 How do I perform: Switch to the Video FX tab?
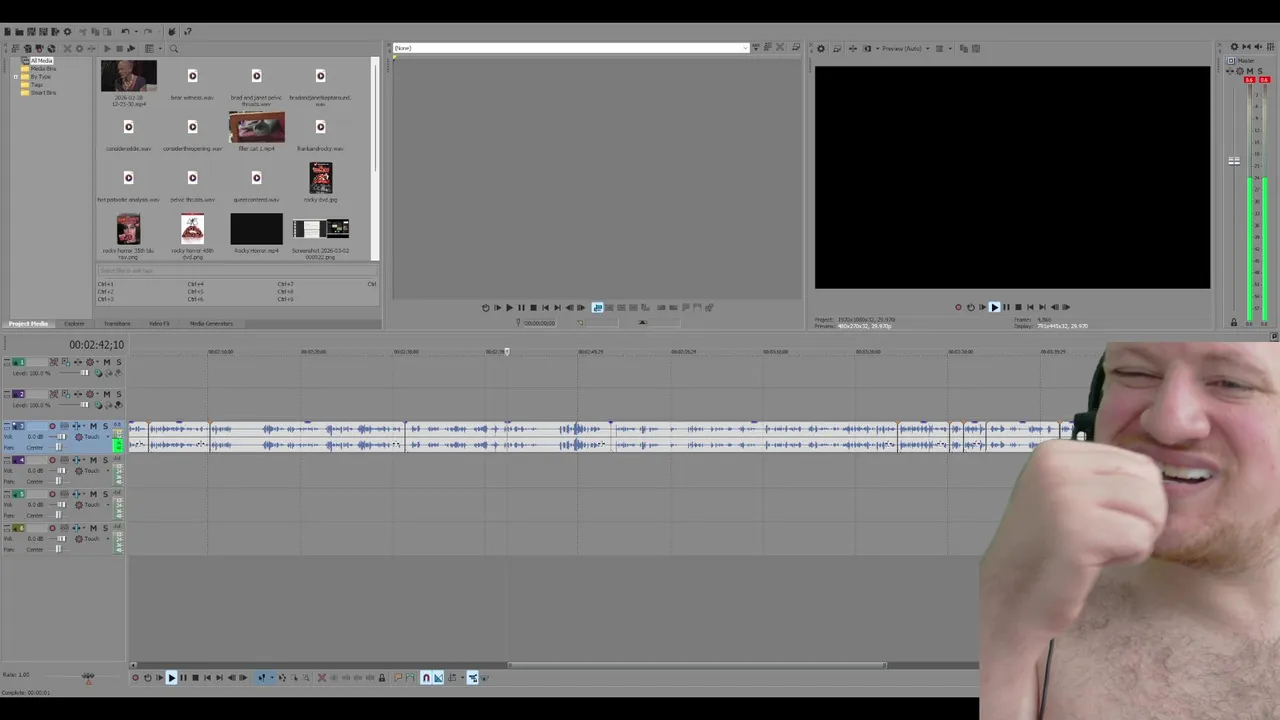(x=159, y=324)
